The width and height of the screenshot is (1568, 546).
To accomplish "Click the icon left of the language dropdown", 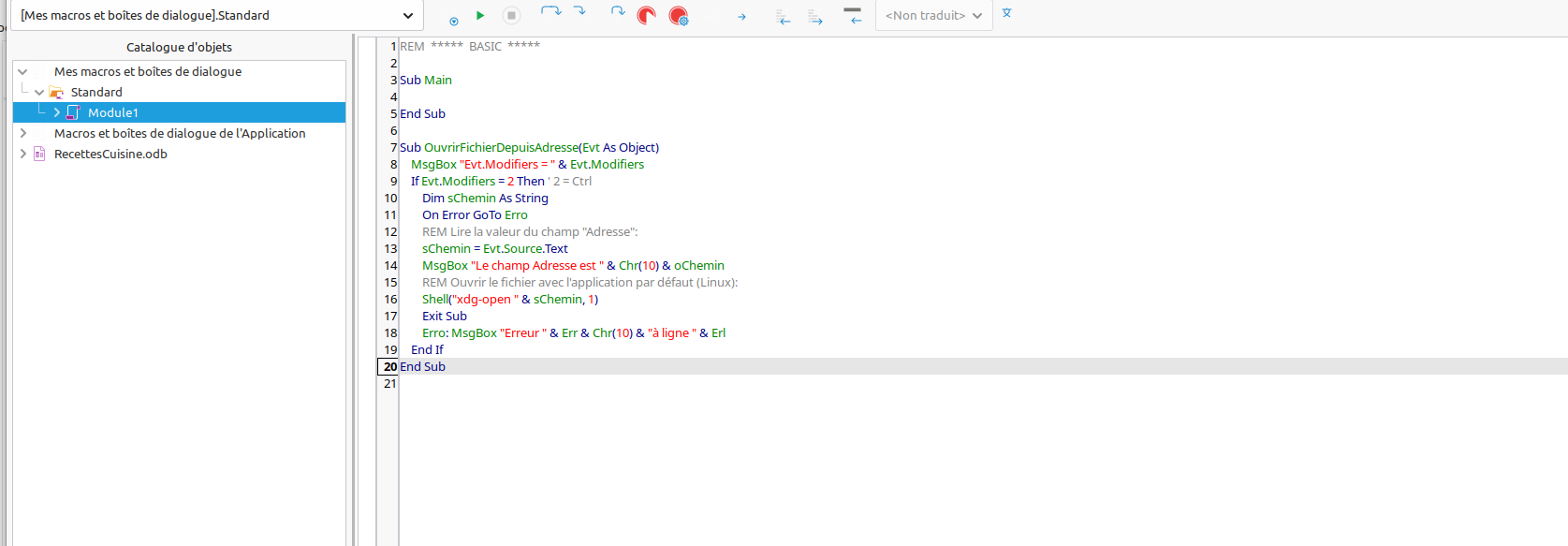I will [x=853, y=15].
